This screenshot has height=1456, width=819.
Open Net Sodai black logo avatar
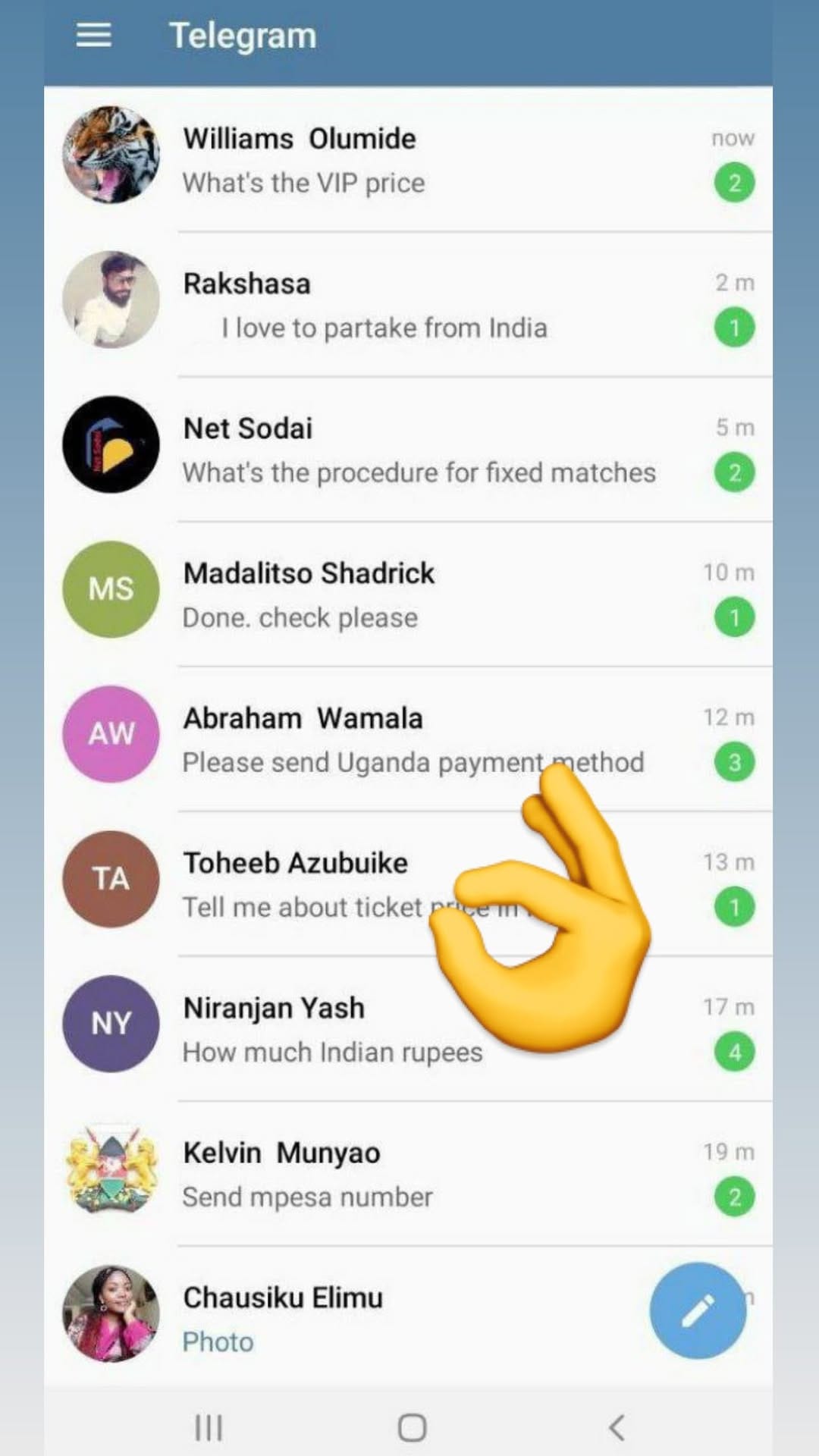[x=111, y=444]
